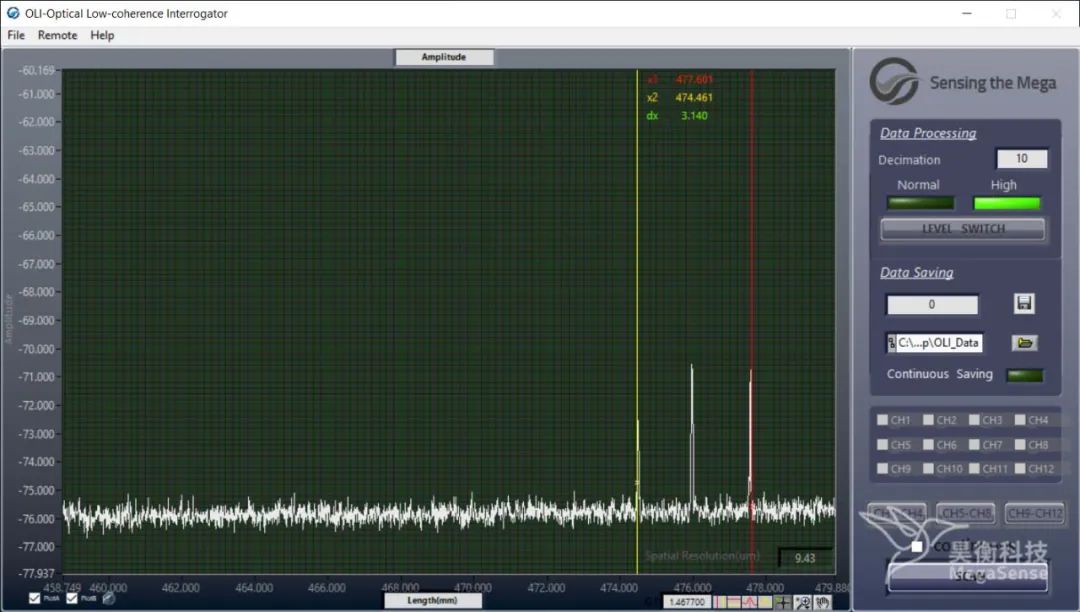The width and height of the screenshot is (1080, 612).
Task: Click the floppy disk save icon
Action: pyautogui.click(x=1023, y=303)
